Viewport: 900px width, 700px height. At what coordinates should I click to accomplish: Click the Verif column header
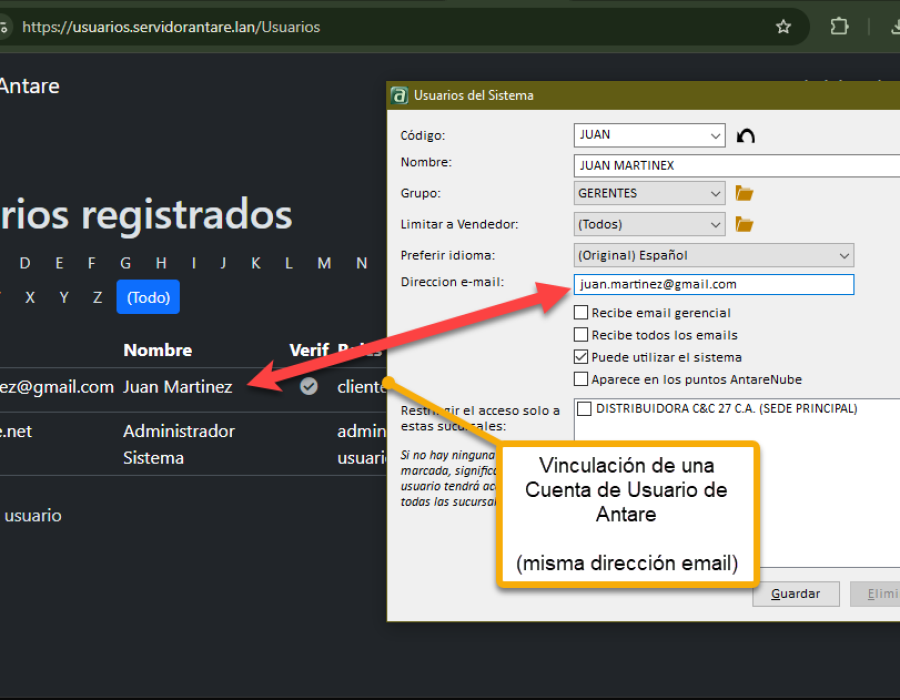pyautogui.click(x=309, y=350)
